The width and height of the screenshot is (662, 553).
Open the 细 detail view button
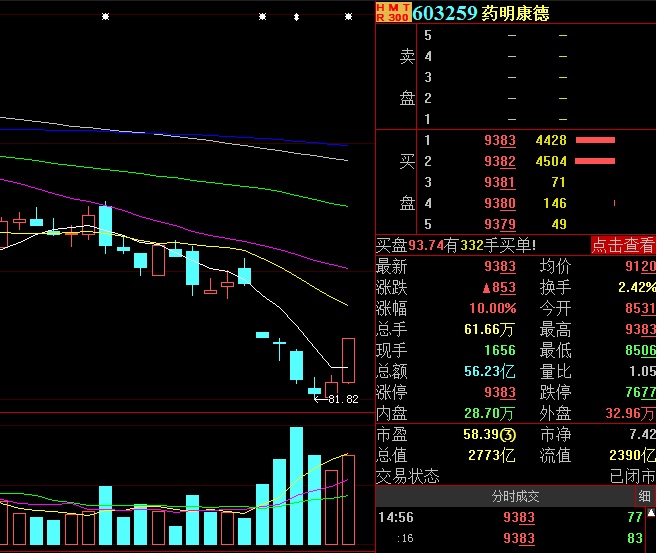644,496
